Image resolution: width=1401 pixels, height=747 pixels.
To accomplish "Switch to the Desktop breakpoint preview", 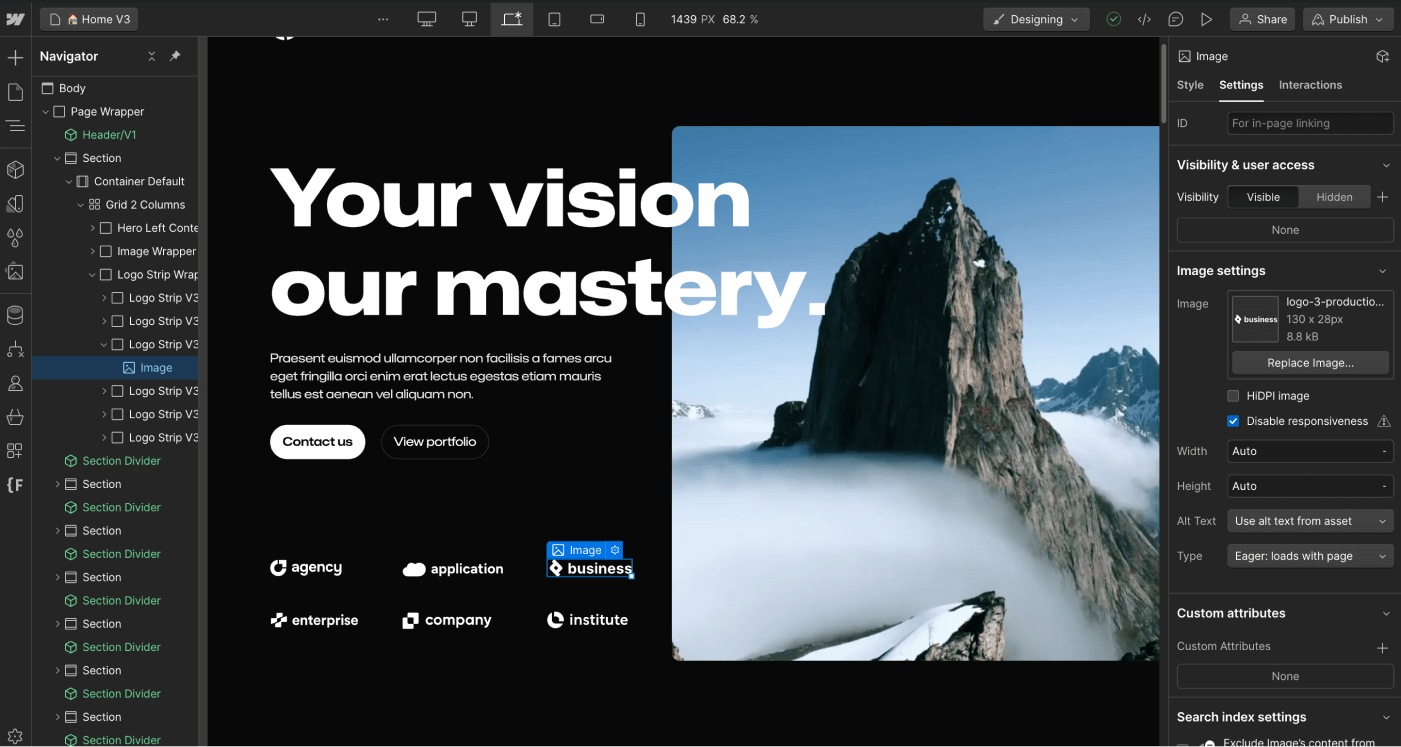I will pos(469,18).
